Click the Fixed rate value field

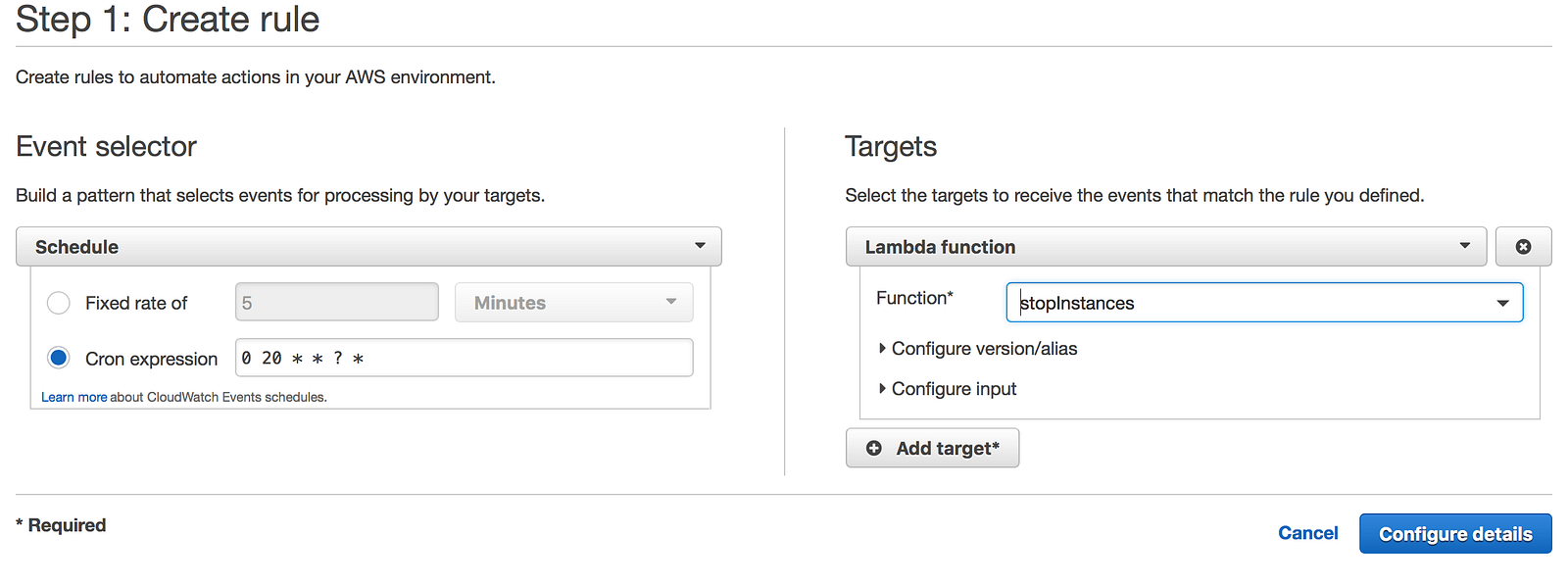(x=336, y=303)
